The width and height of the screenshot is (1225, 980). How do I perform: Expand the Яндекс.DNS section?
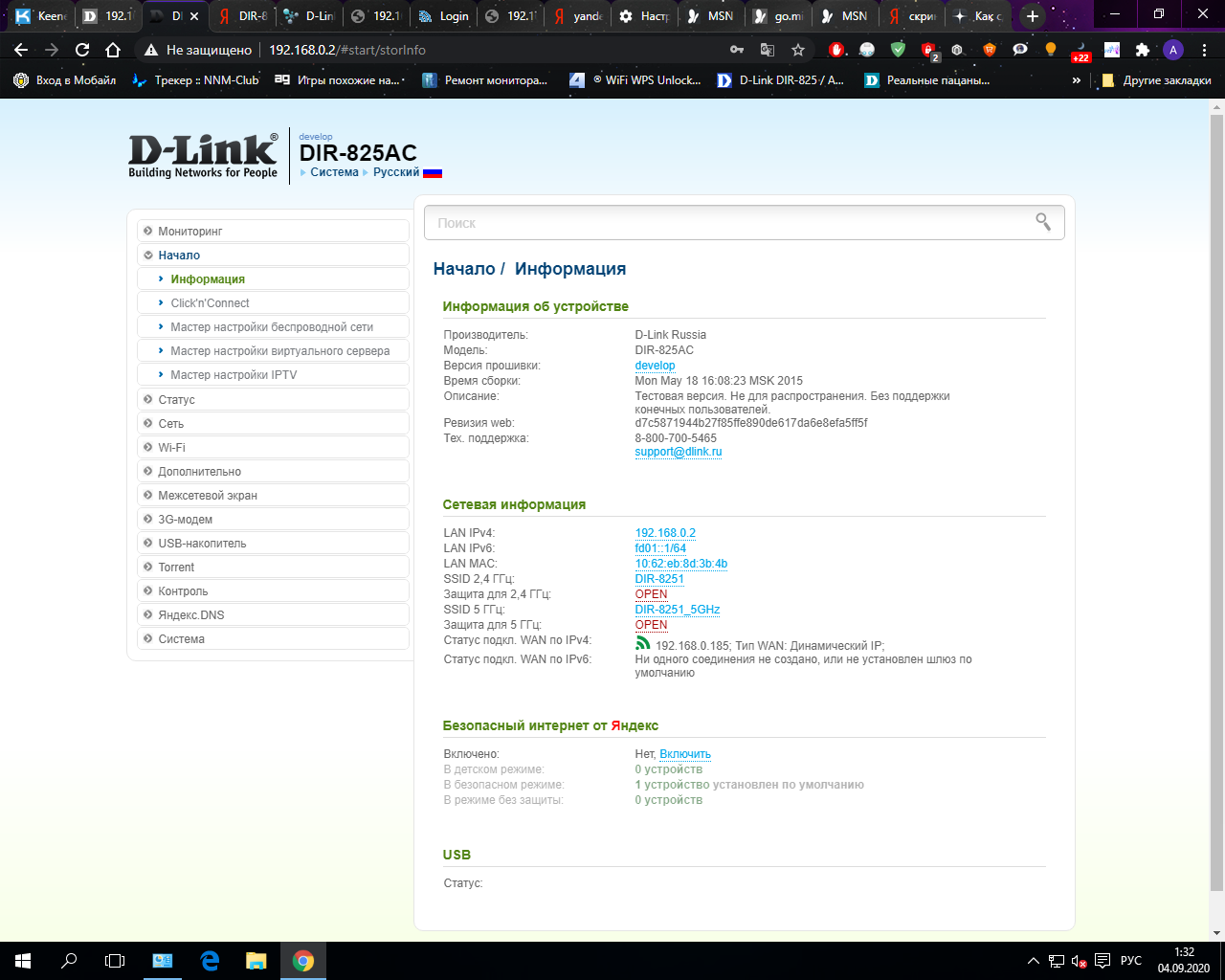(273, 615)
